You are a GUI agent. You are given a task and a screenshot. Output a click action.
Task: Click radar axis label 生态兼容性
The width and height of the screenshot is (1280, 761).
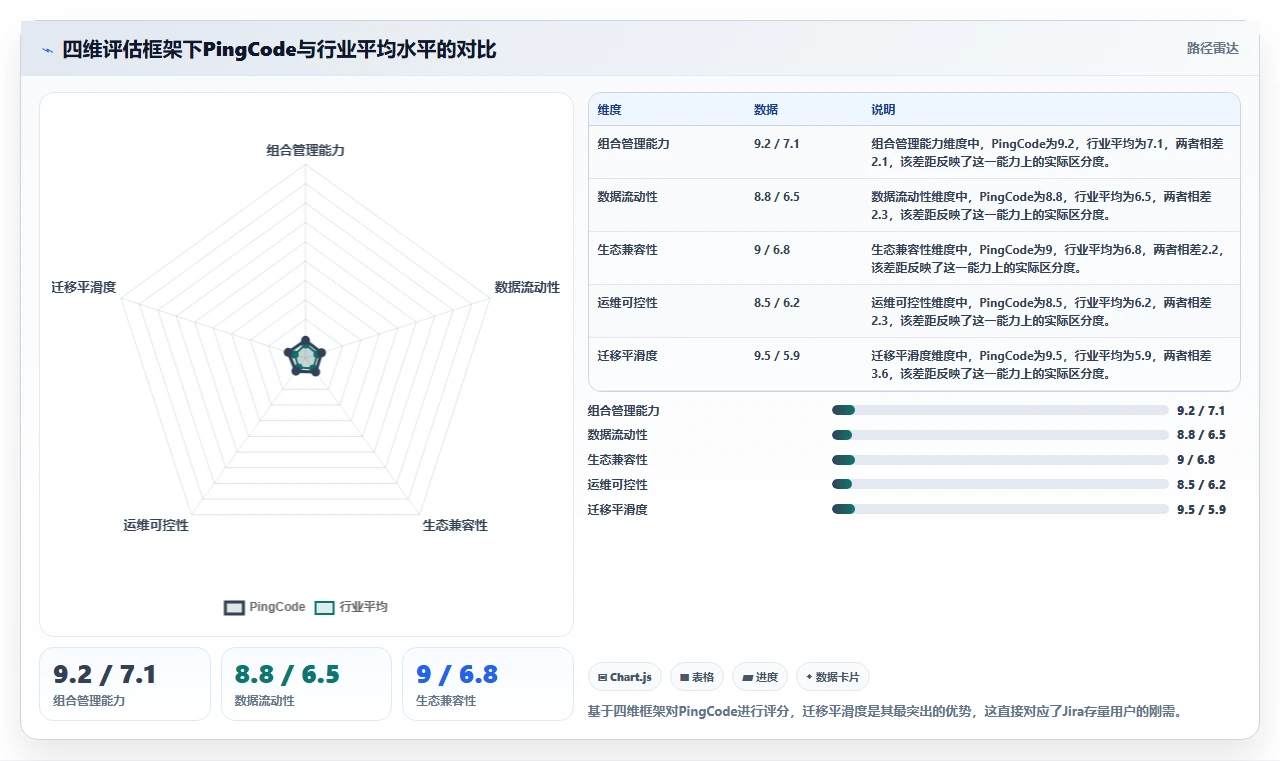455,525
